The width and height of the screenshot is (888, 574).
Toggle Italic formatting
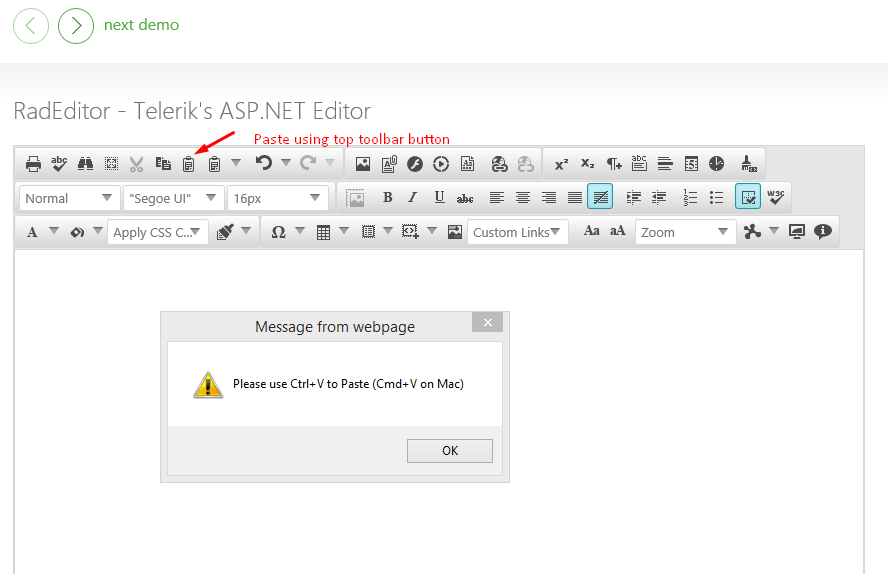click(413, 198)
